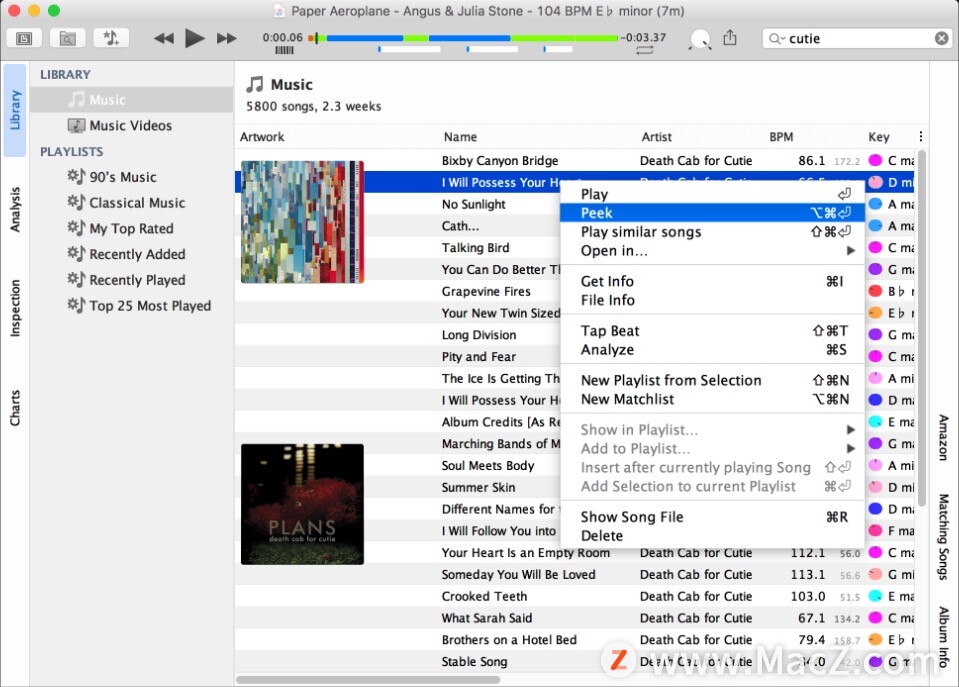This screenshot has width=959, height=687.
Task: Open the My Top Rated playlist
Action: click(131, 228)
